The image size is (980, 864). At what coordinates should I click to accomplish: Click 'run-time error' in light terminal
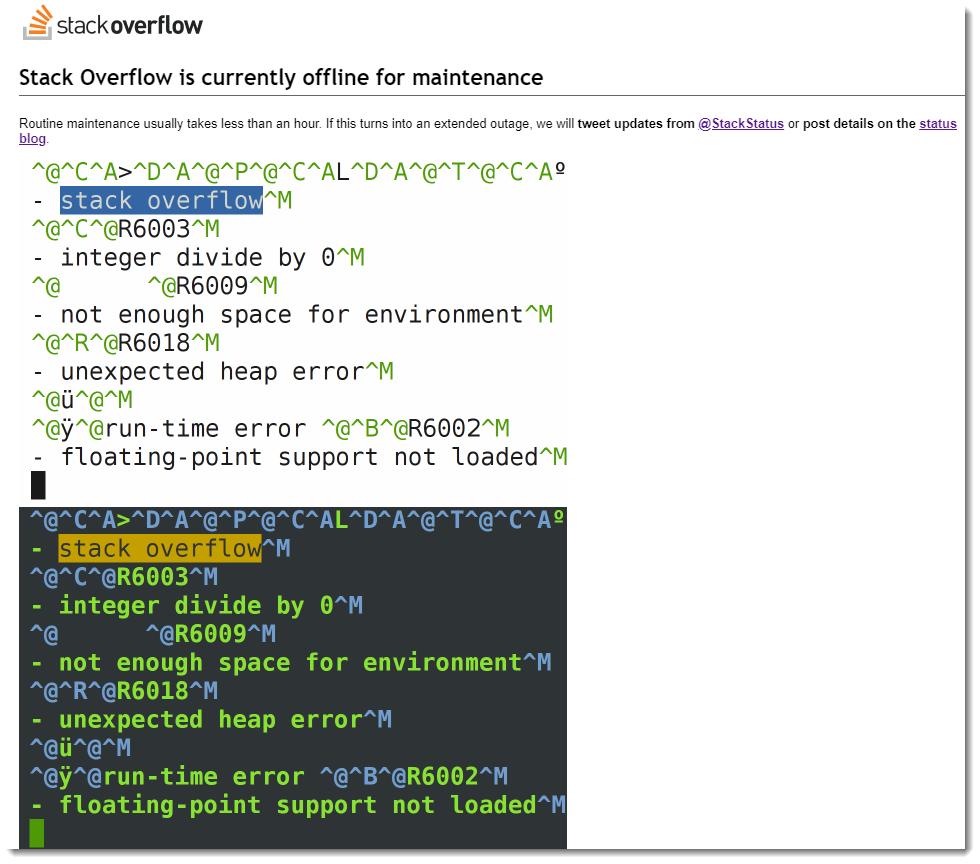pyautogui.click(x=205, y=429)
